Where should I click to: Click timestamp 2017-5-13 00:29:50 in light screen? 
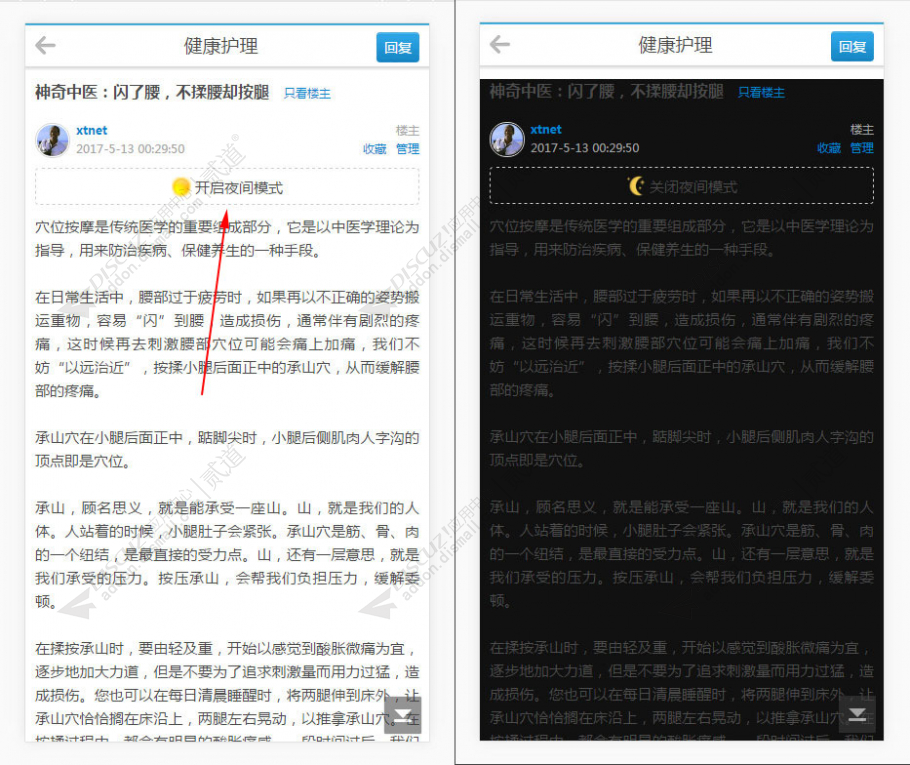click(131, 149)
